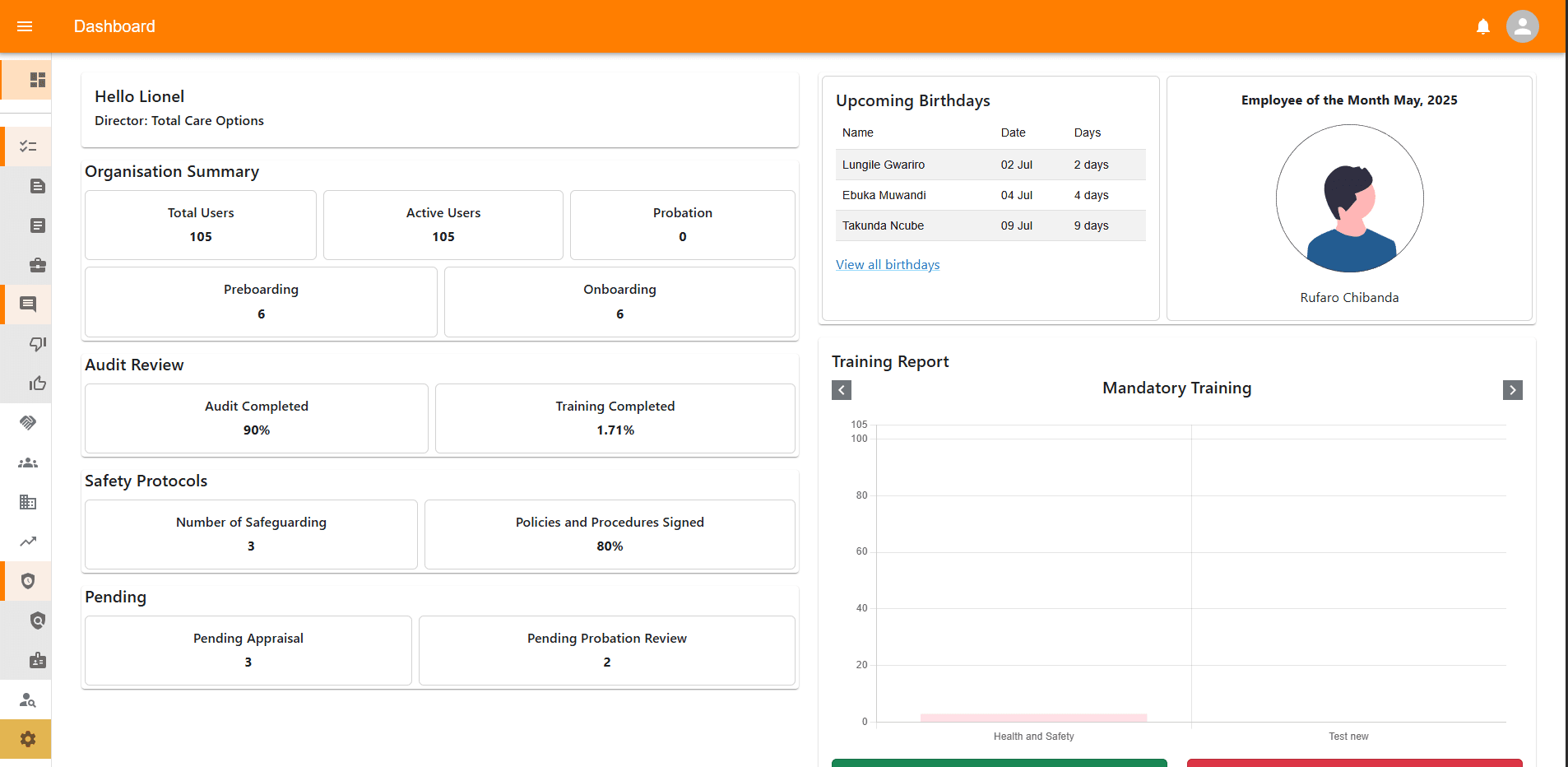The height and width of the screenshot is (767, 1568).
Task: Open the hamburger navigation menu
Action: point(25,26)
